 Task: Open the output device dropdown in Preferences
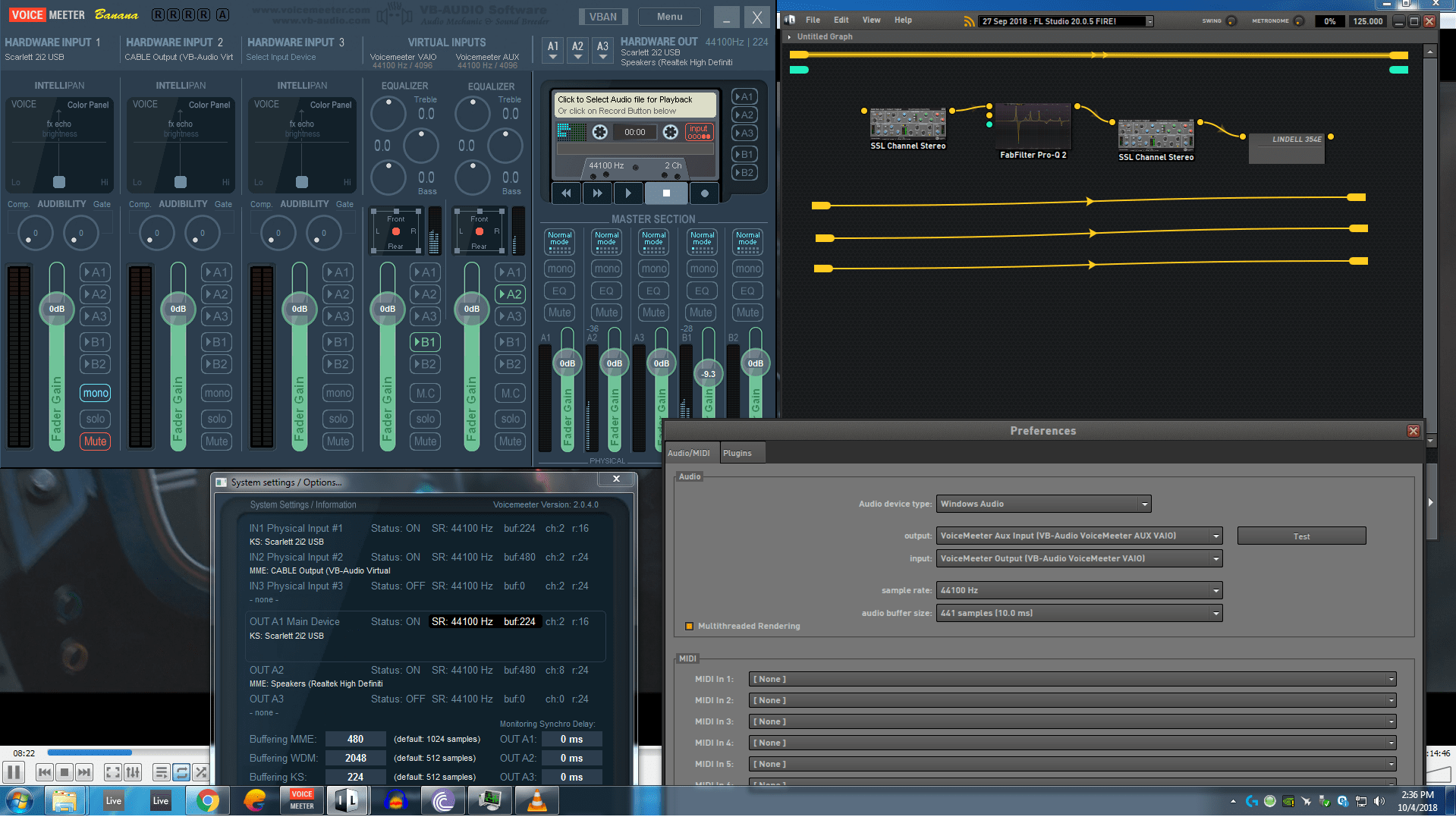click(1079, 536)
